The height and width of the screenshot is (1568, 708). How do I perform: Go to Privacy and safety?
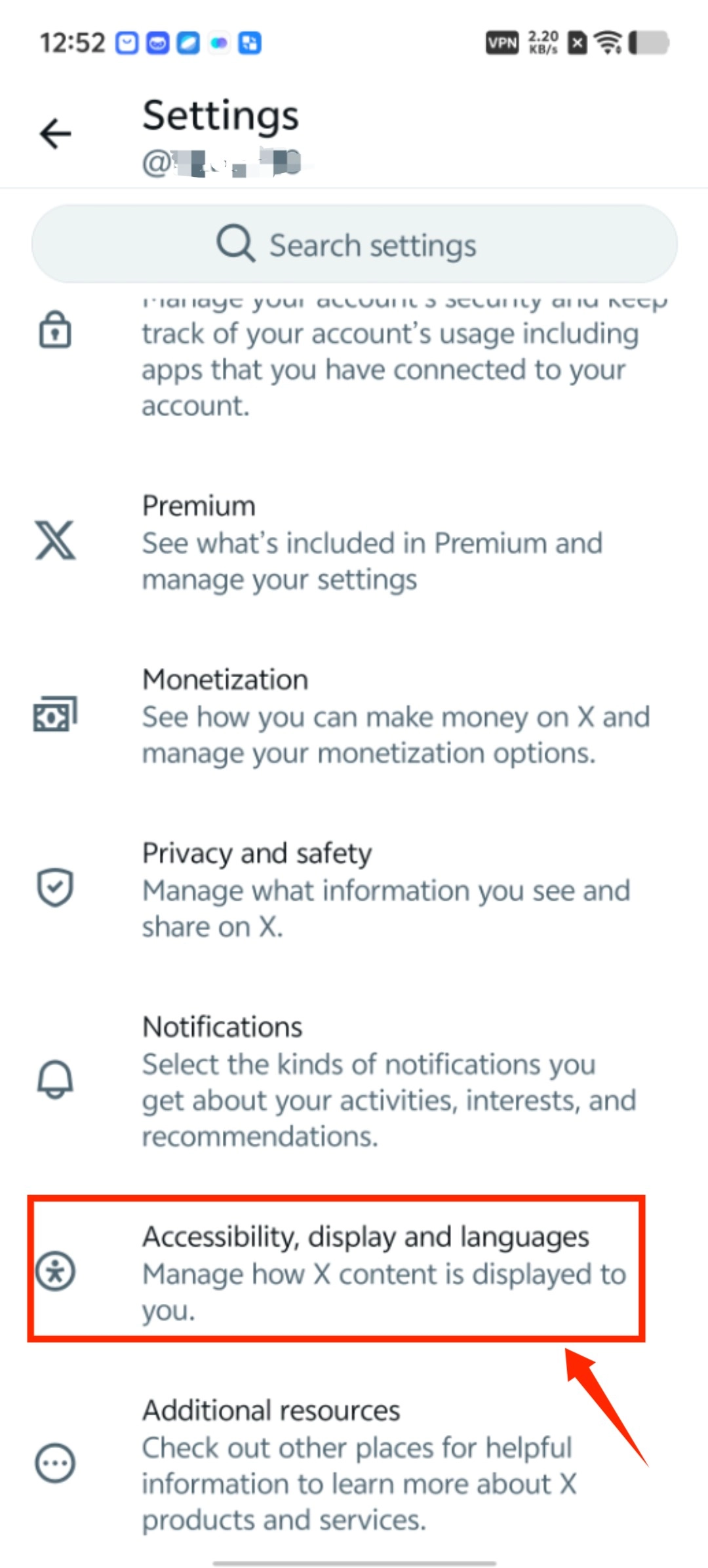pyautogui.click(x=386, y=890)
